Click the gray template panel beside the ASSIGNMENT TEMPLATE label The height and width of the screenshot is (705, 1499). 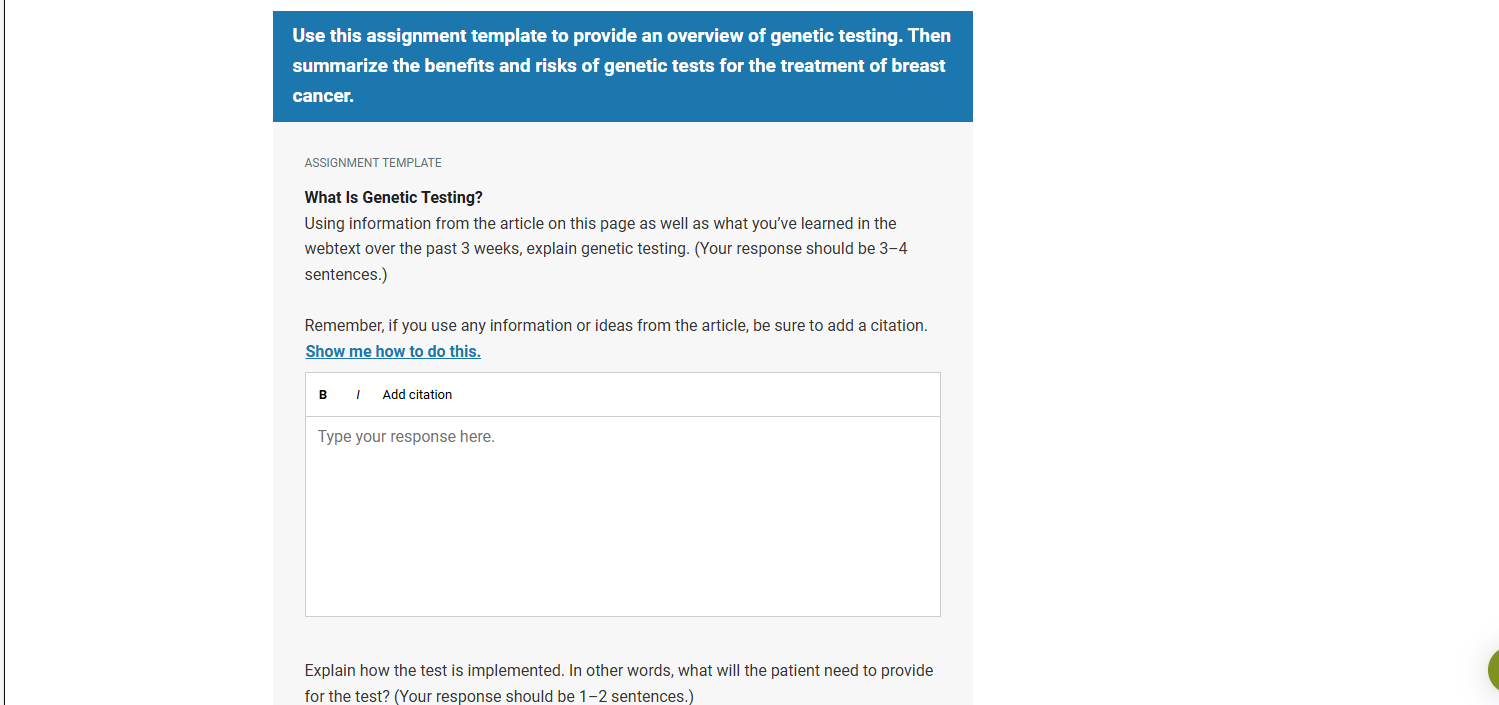tap(700, 163)
